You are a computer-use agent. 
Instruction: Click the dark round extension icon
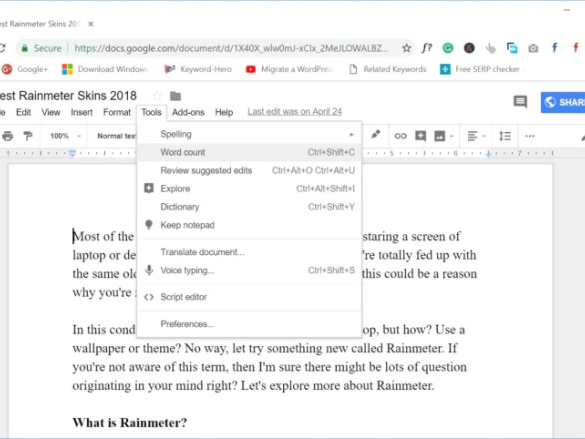tap(469, 48)
